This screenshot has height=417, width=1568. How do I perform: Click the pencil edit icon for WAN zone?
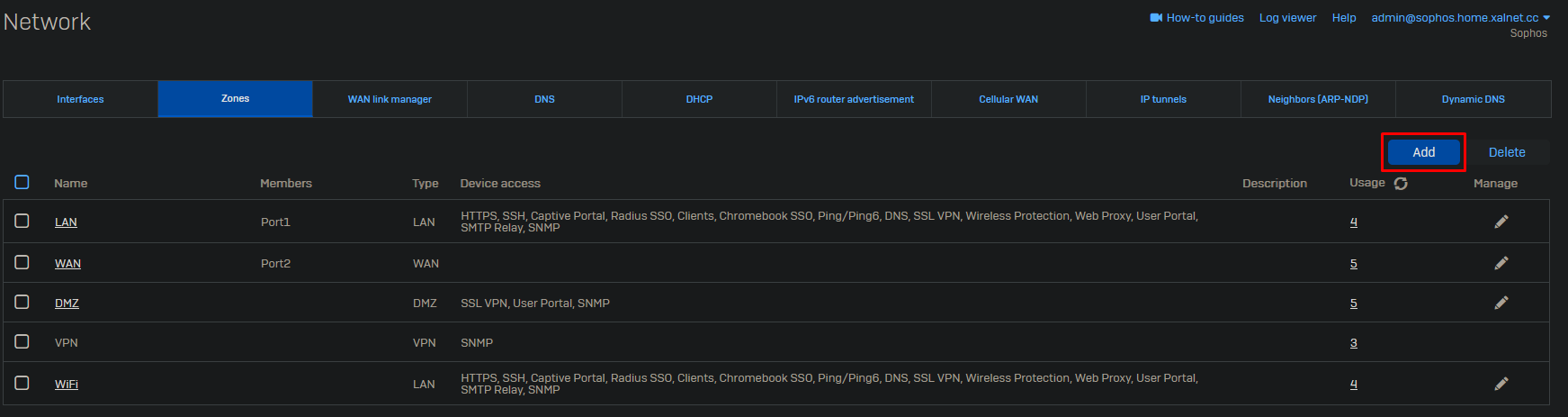[1501, 263]
